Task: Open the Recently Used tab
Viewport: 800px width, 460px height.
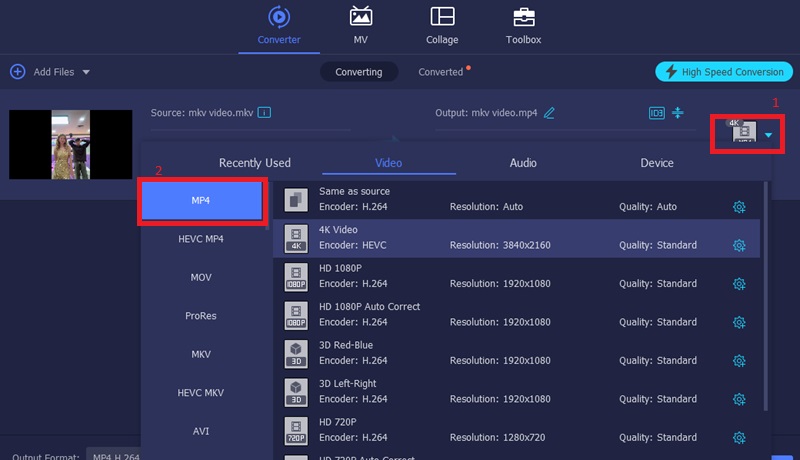Action: 255,163
